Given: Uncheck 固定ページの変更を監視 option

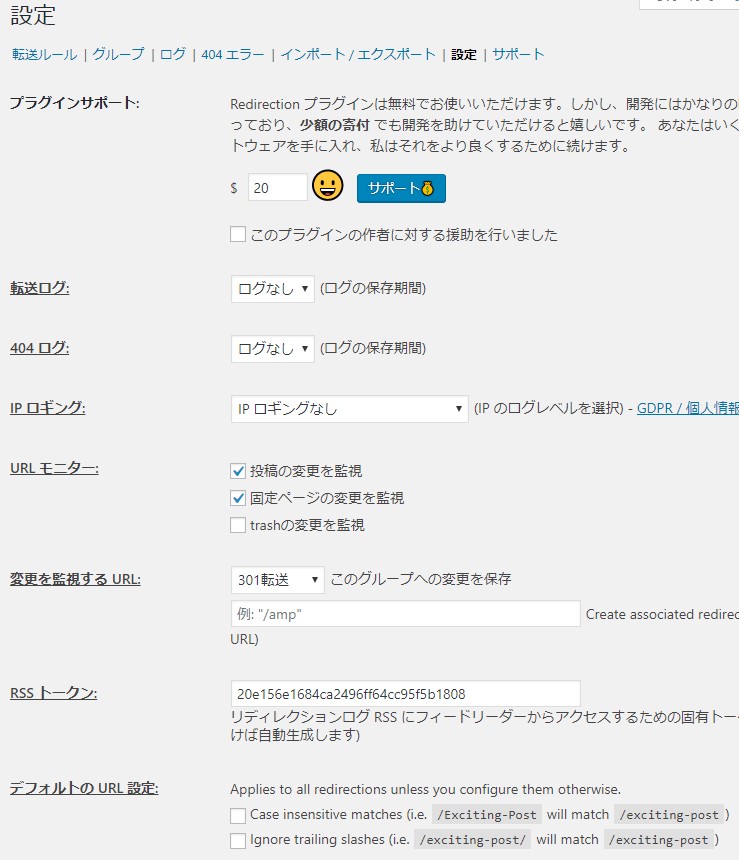Looking at the screenshot, I should click(238, 498).
